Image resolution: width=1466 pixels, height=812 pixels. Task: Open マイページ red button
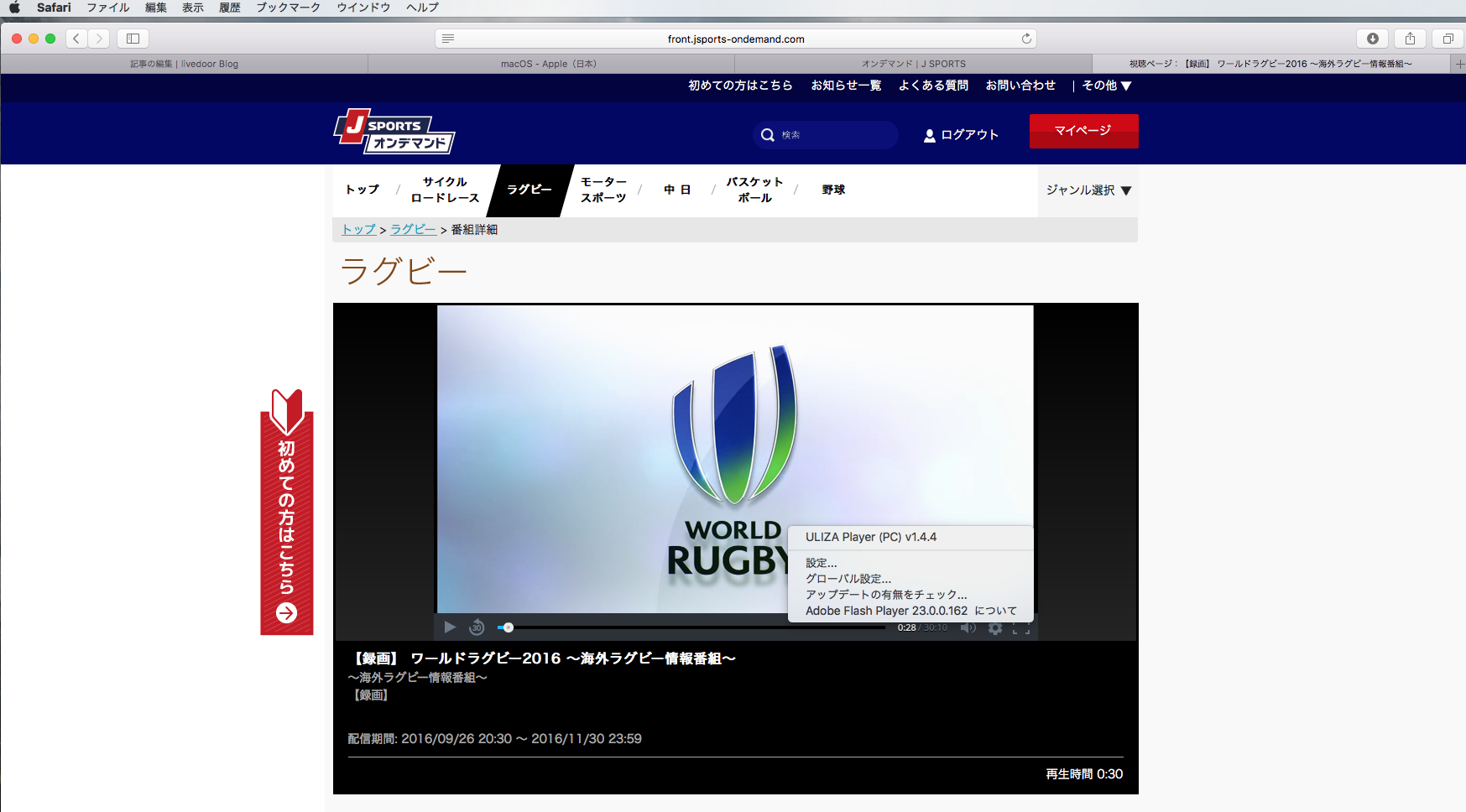tap(1083, 131)
